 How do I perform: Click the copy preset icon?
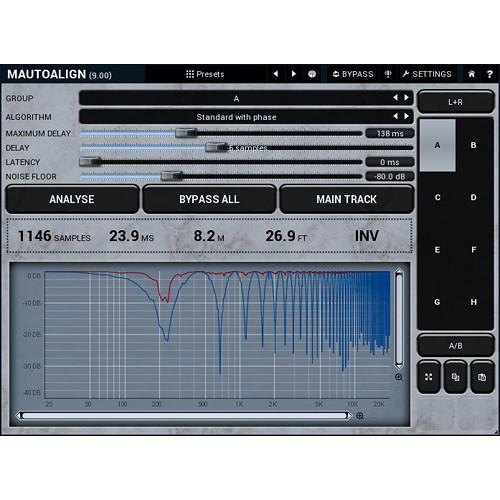click(x=455, y=377)
